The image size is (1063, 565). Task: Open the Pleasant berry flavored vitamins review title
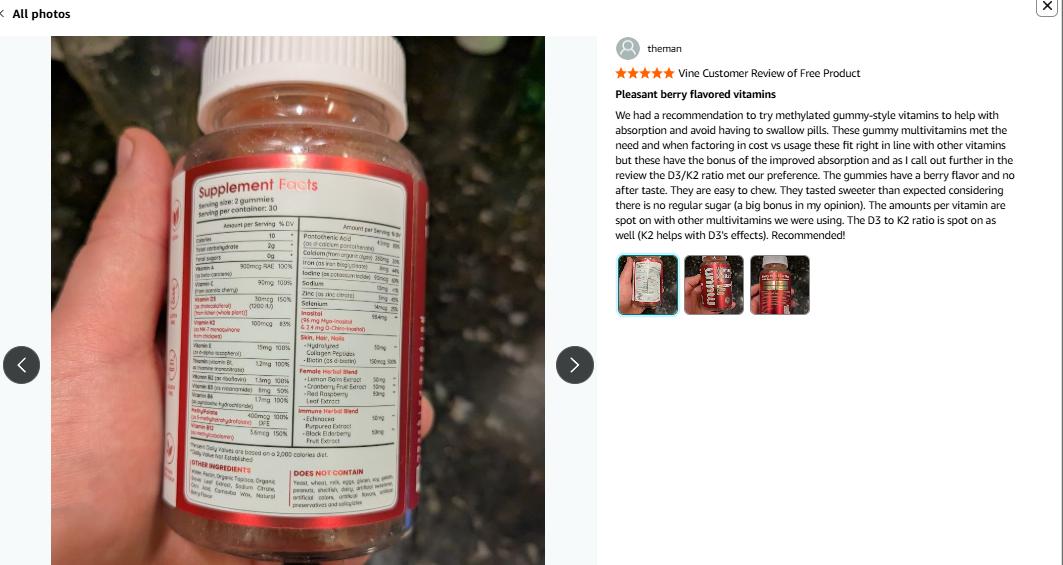pyautogui.click(x=696, y=94)
